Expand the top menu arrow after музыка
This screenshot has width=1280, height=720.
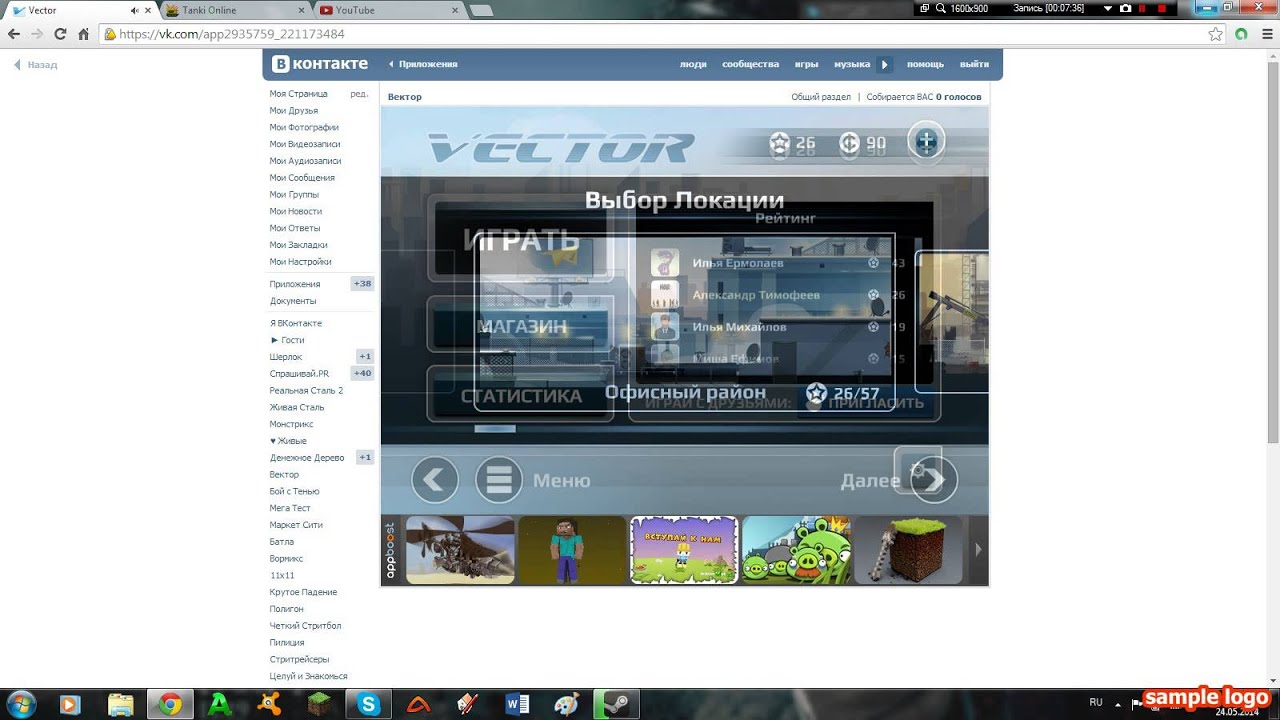[x=884, y=64]
